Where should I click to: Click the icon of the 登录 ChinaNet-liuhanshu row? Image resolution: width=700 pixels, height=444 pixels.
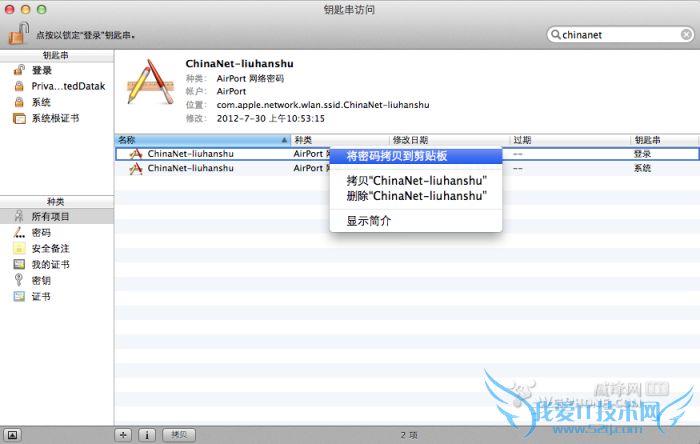click(136, 154)
